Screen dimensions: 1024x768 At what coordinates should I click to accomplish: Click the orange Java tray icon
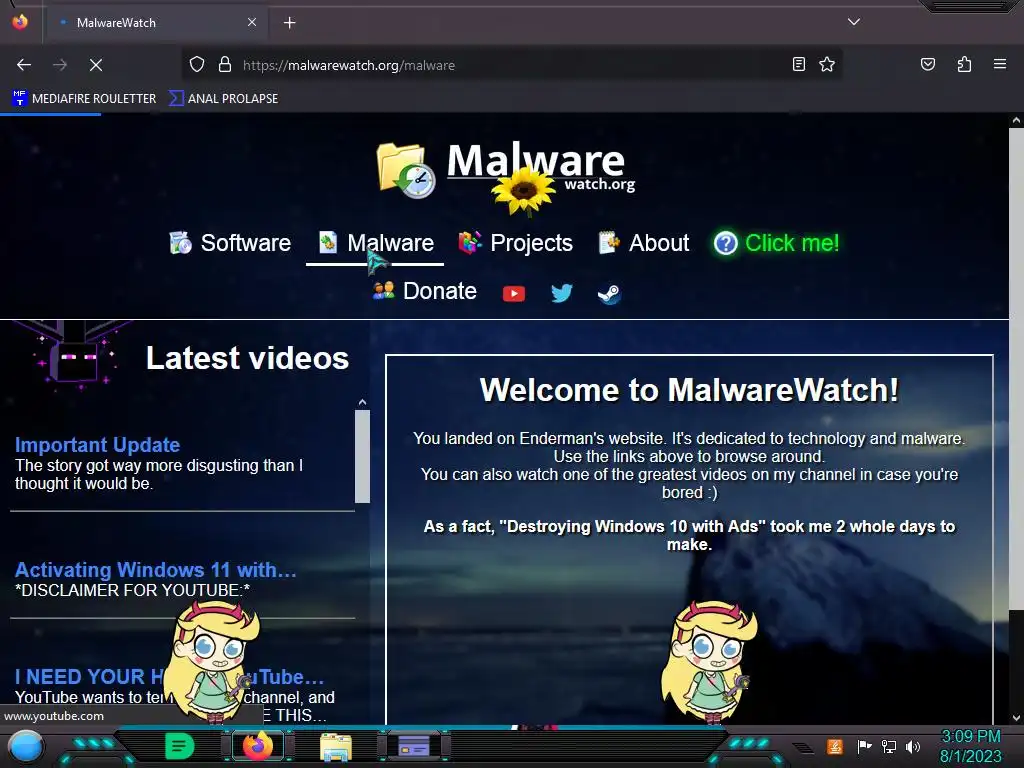834,746
